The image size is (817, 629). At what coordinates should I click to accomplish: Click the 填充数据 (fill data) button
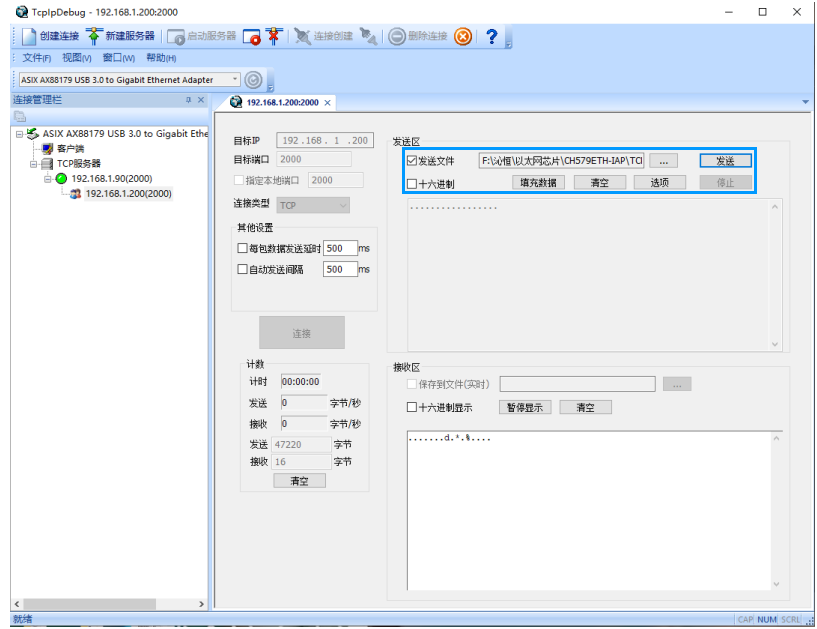(x=539, y=183)
